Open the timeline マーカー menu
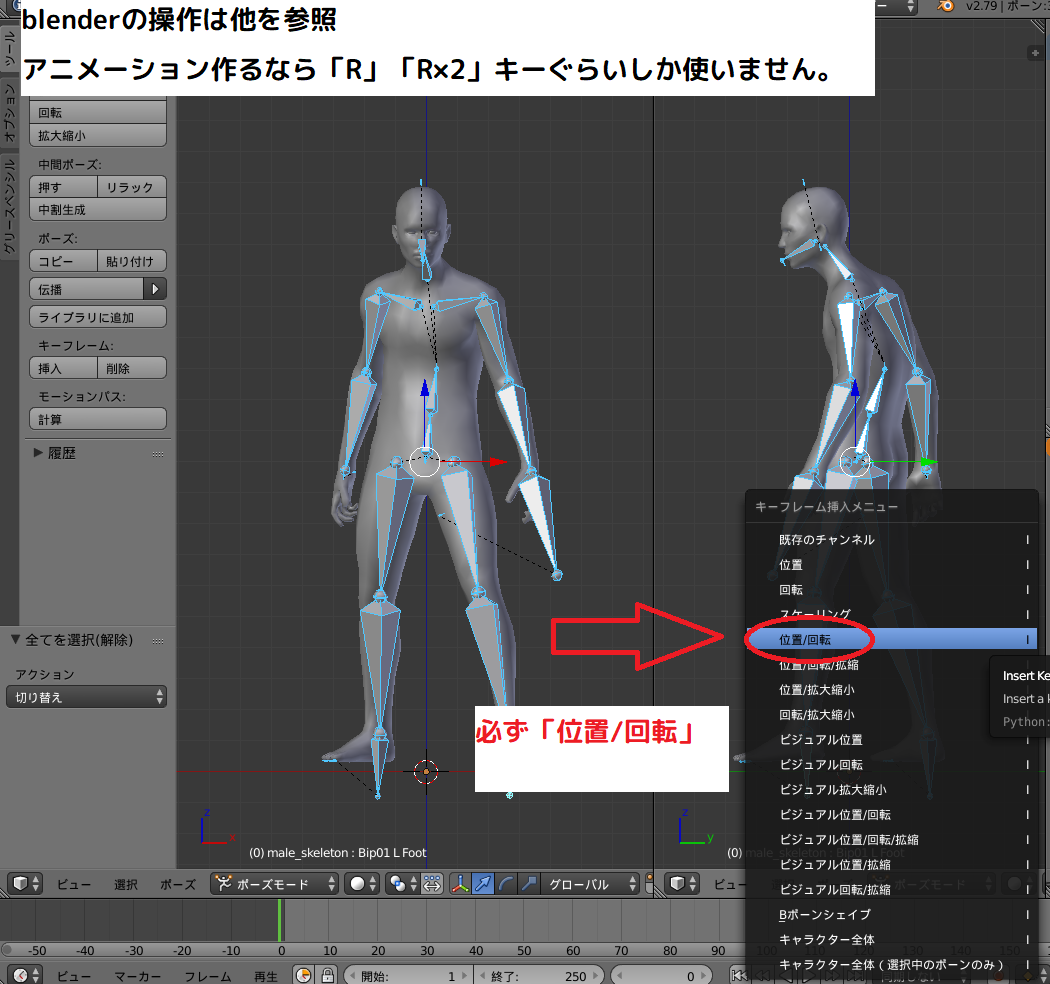 [137, 977]
